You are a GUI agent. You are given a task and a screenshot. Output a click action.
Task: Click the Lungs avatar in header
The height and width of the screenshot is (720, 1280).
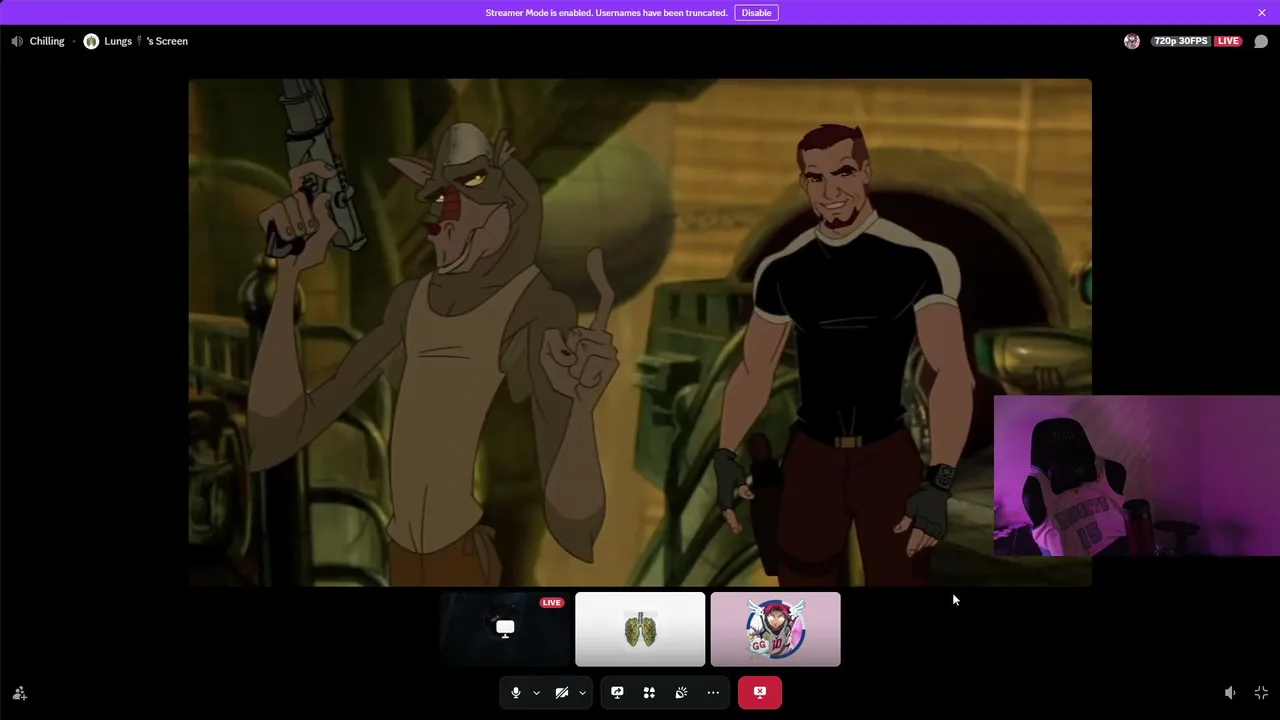[91, 41]
